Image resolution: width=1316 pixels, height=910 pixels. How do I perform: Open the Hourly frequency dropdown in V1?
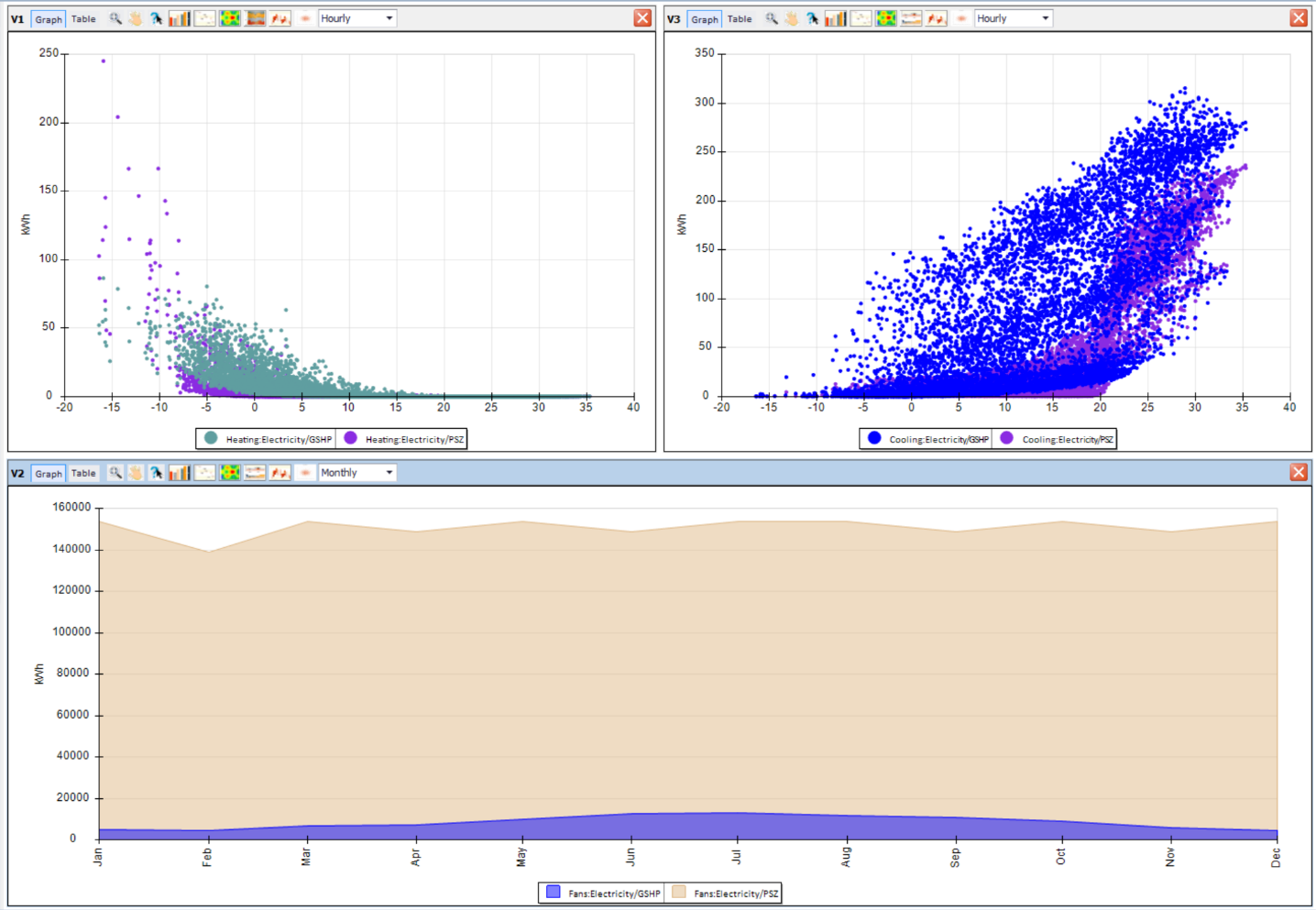pyautogui.click(x=357, y=18)
